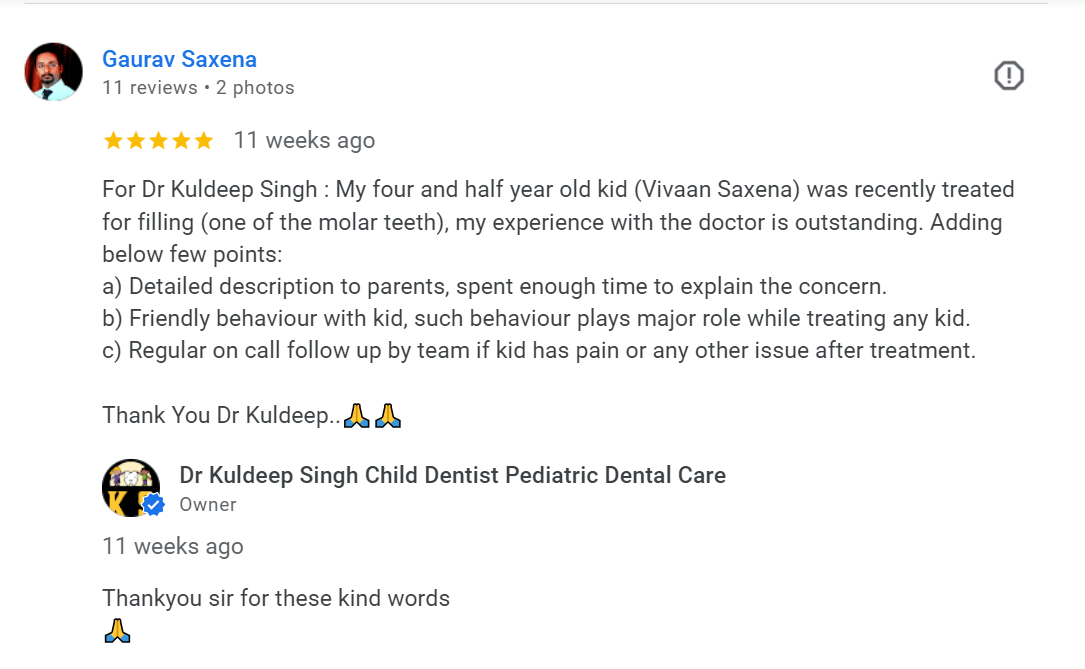1085x669 pixels.
Task: Click the timestamp beside the star rating
Action: coord(304,141)
